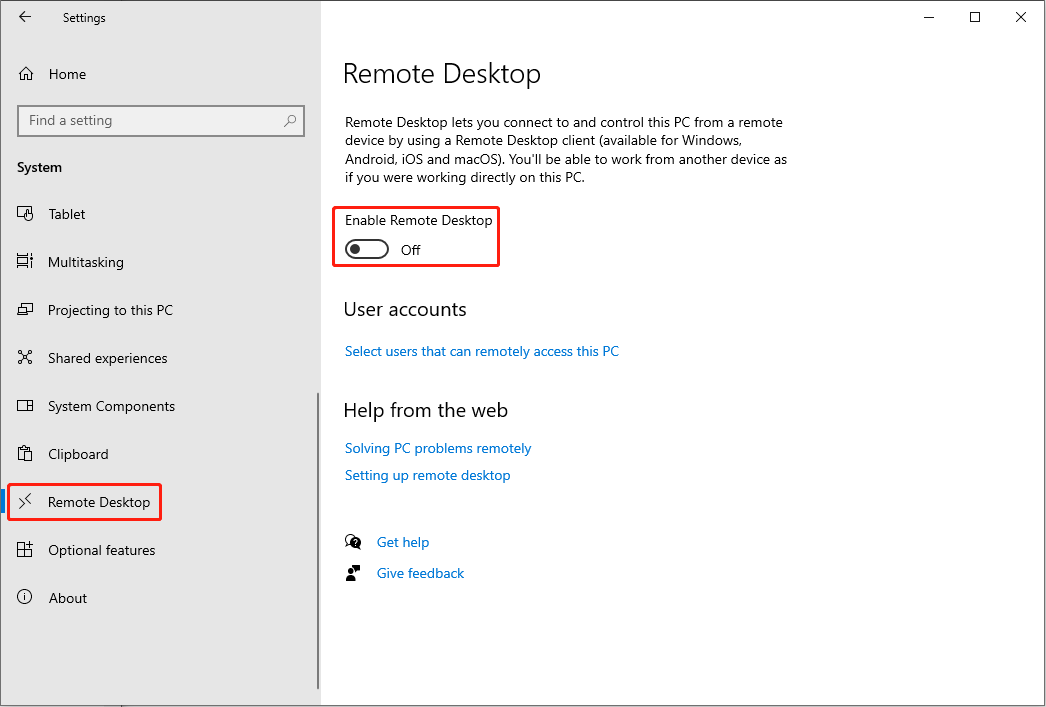Open Shared experiences using its sidebar icon
This screenshot has width=1046, height=707.
(x=24, y=357)
